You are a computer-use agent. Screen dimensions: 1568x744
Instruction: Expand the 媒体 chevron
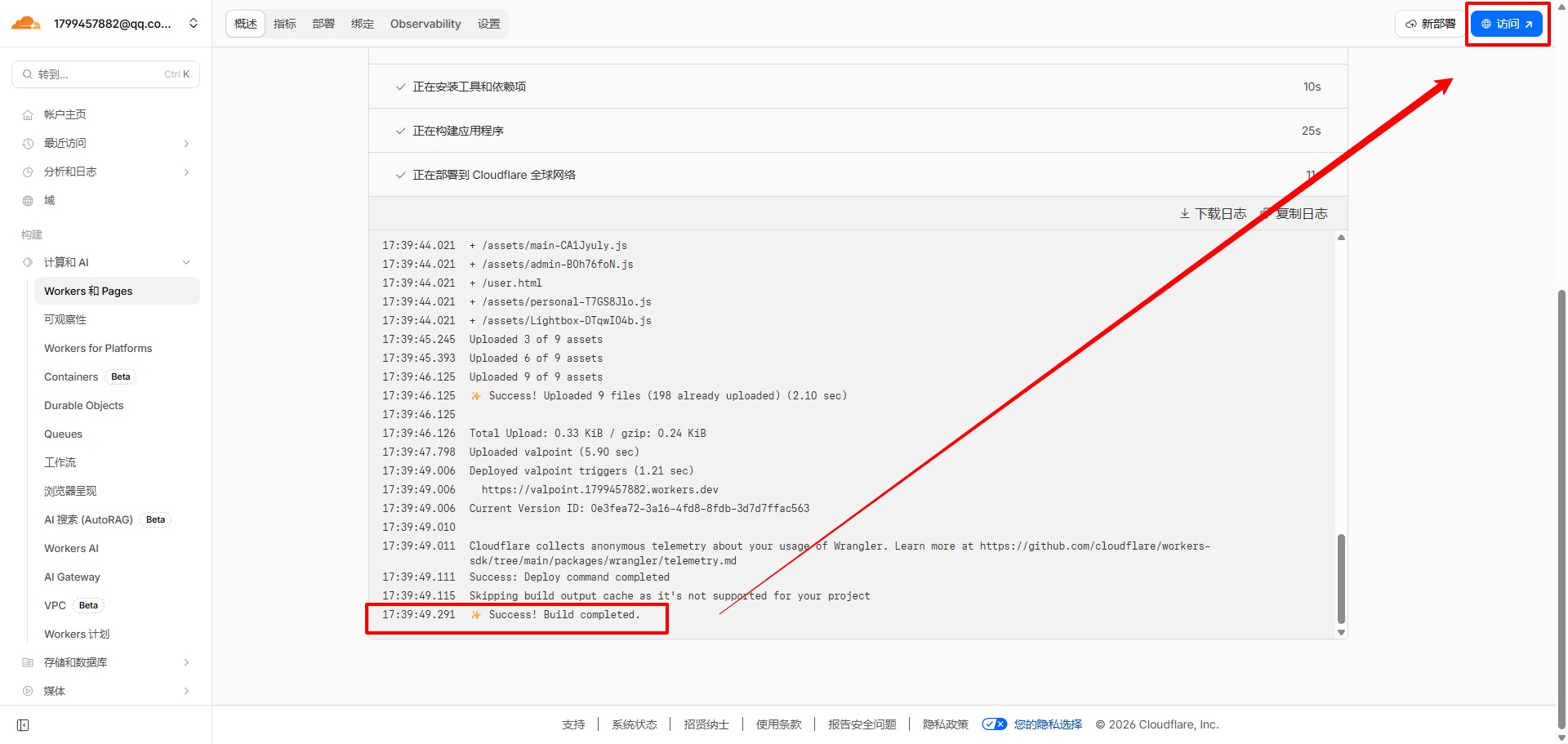pos(186,691)
